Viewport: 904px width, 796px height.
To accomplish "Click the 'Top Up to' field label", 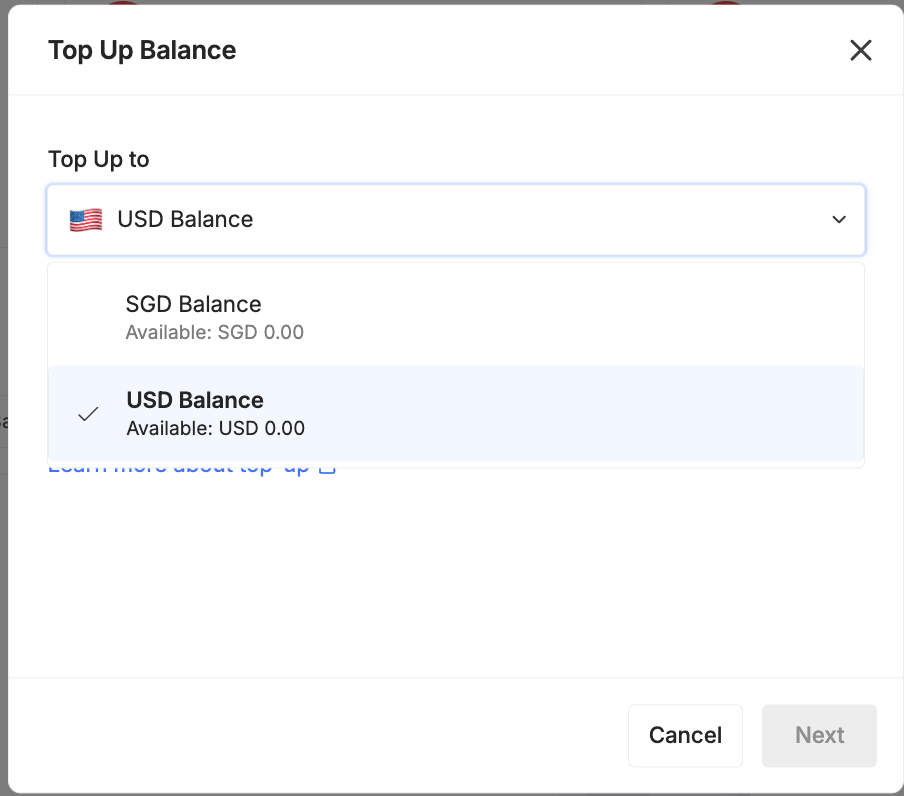I will (98, 159).
